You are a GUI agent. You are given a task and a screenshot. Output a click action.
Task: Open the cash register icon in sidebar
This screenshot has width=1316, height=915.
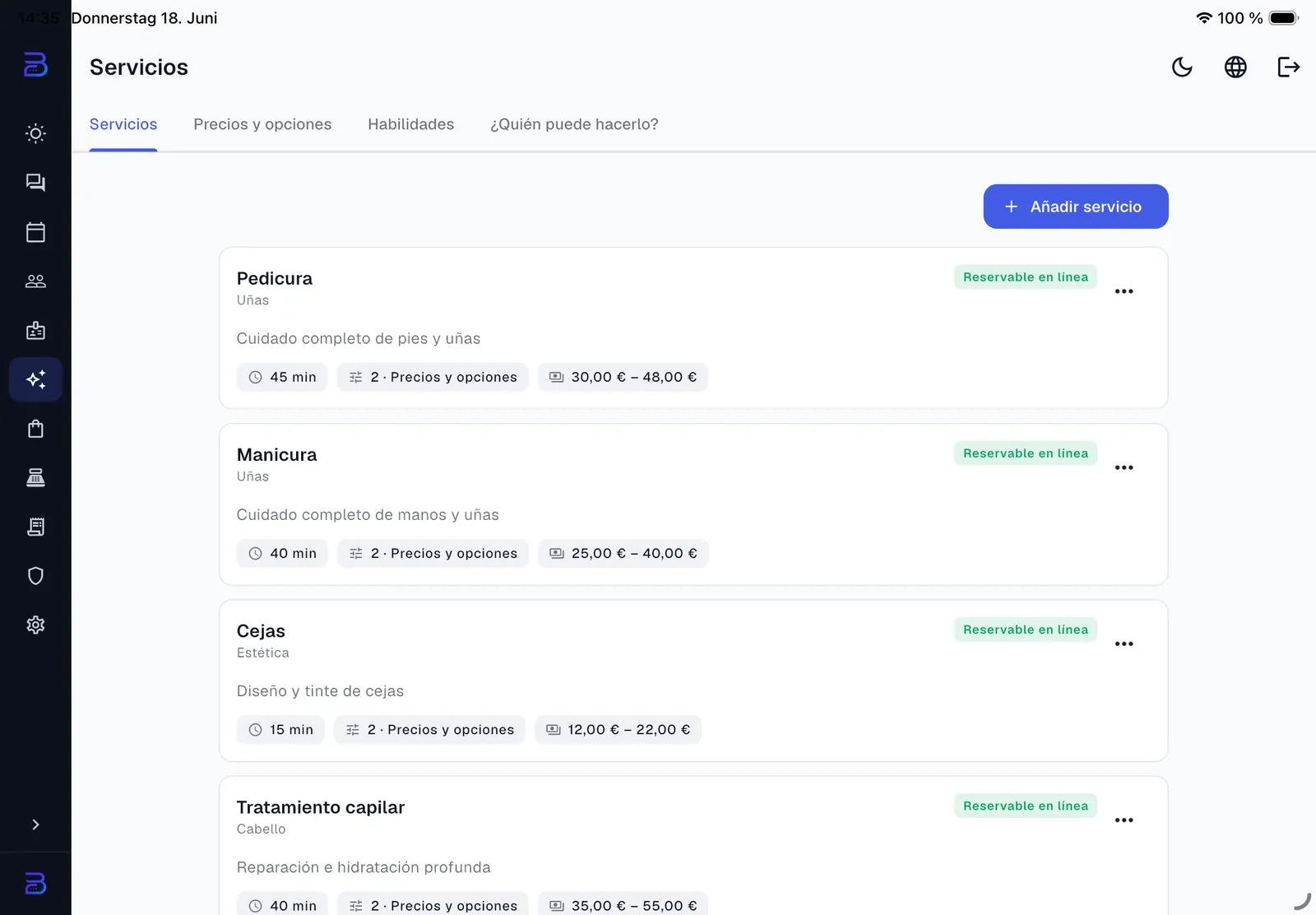click(x=35, y=478)
